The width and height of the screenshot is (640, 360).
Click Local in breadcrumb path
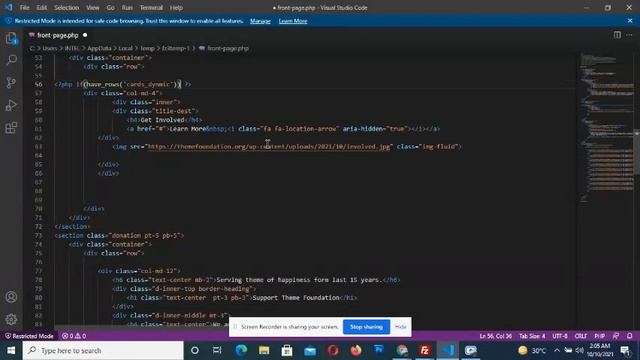click(x=126, y=48)
